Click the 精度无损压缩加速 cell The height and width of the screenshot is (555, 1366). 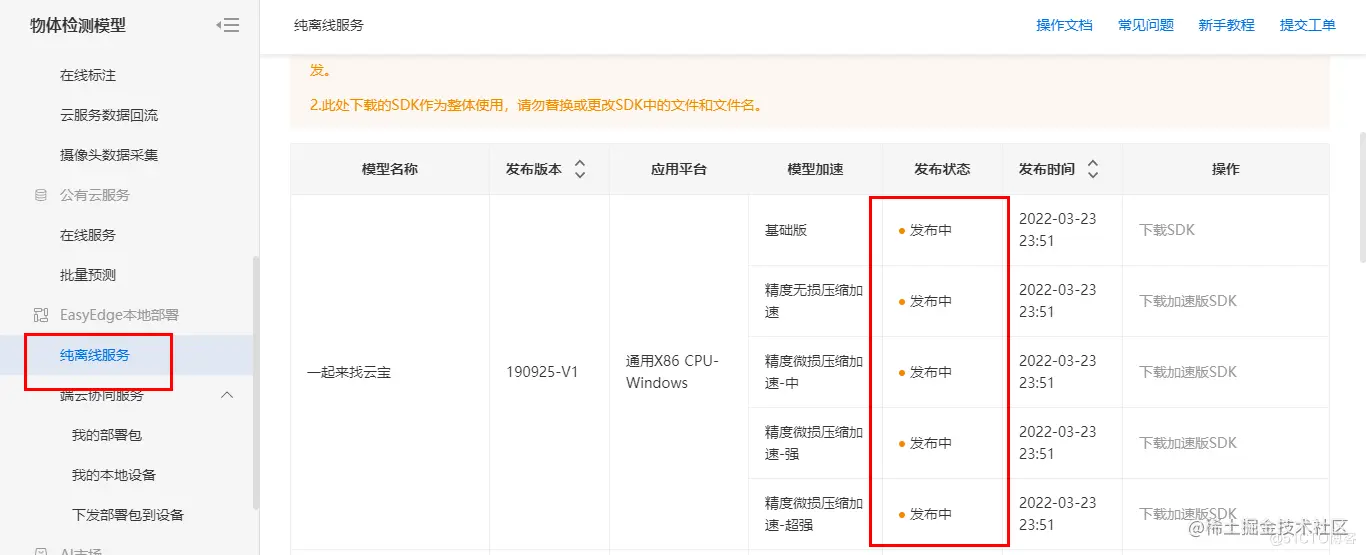(814, 301)
